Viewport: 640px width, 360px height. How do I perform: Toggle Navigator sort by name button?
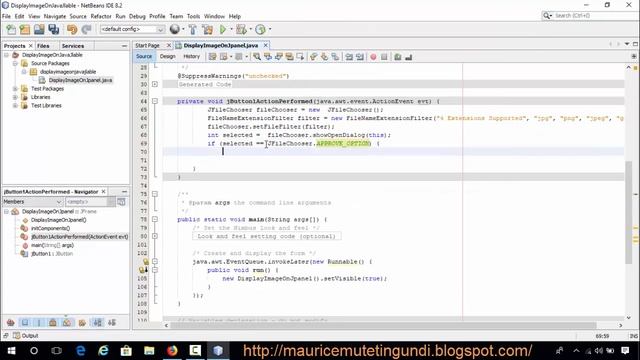click(x=98, y=323)
